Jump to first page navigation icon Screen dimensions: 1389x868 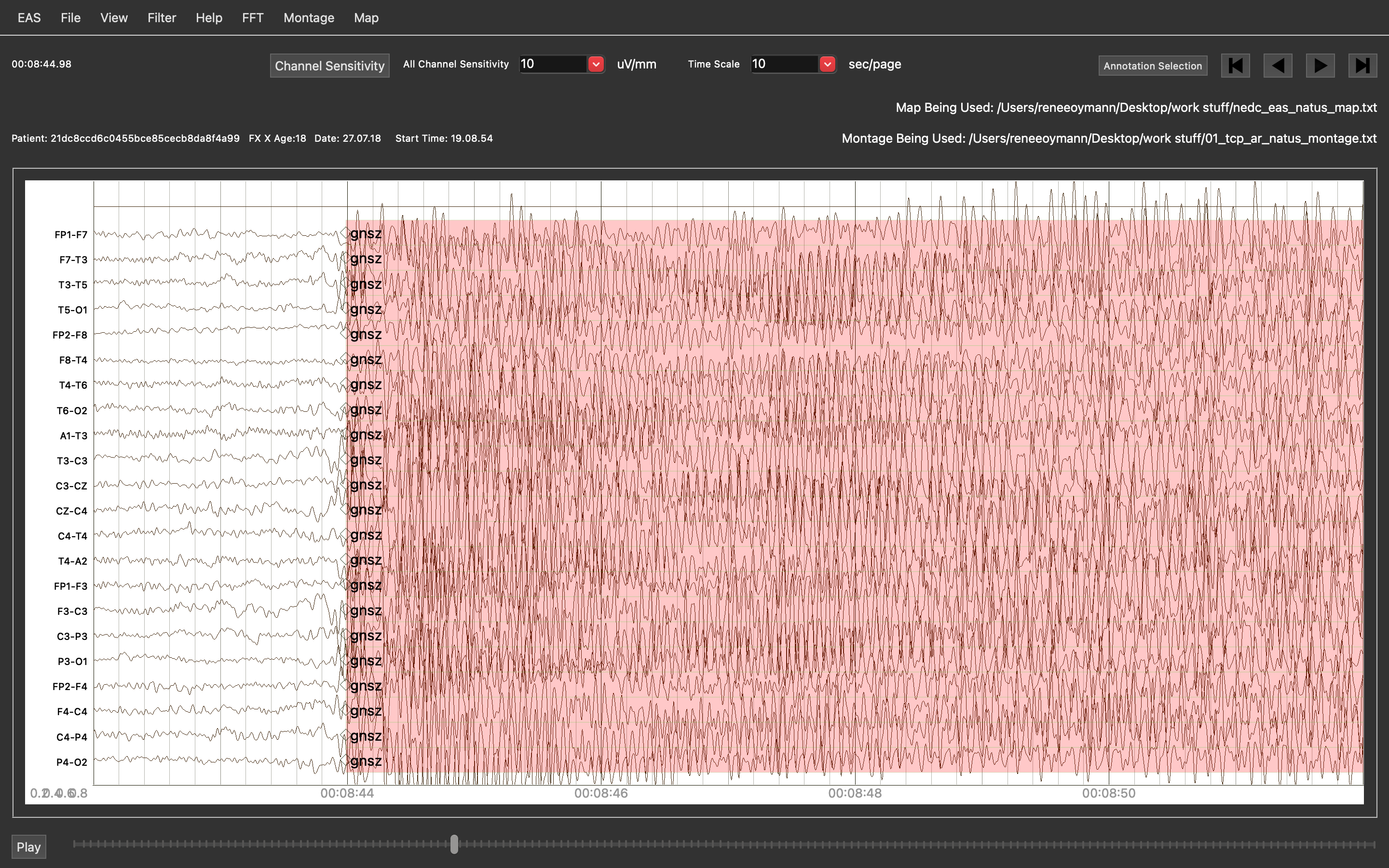(x=1235, y=66)
